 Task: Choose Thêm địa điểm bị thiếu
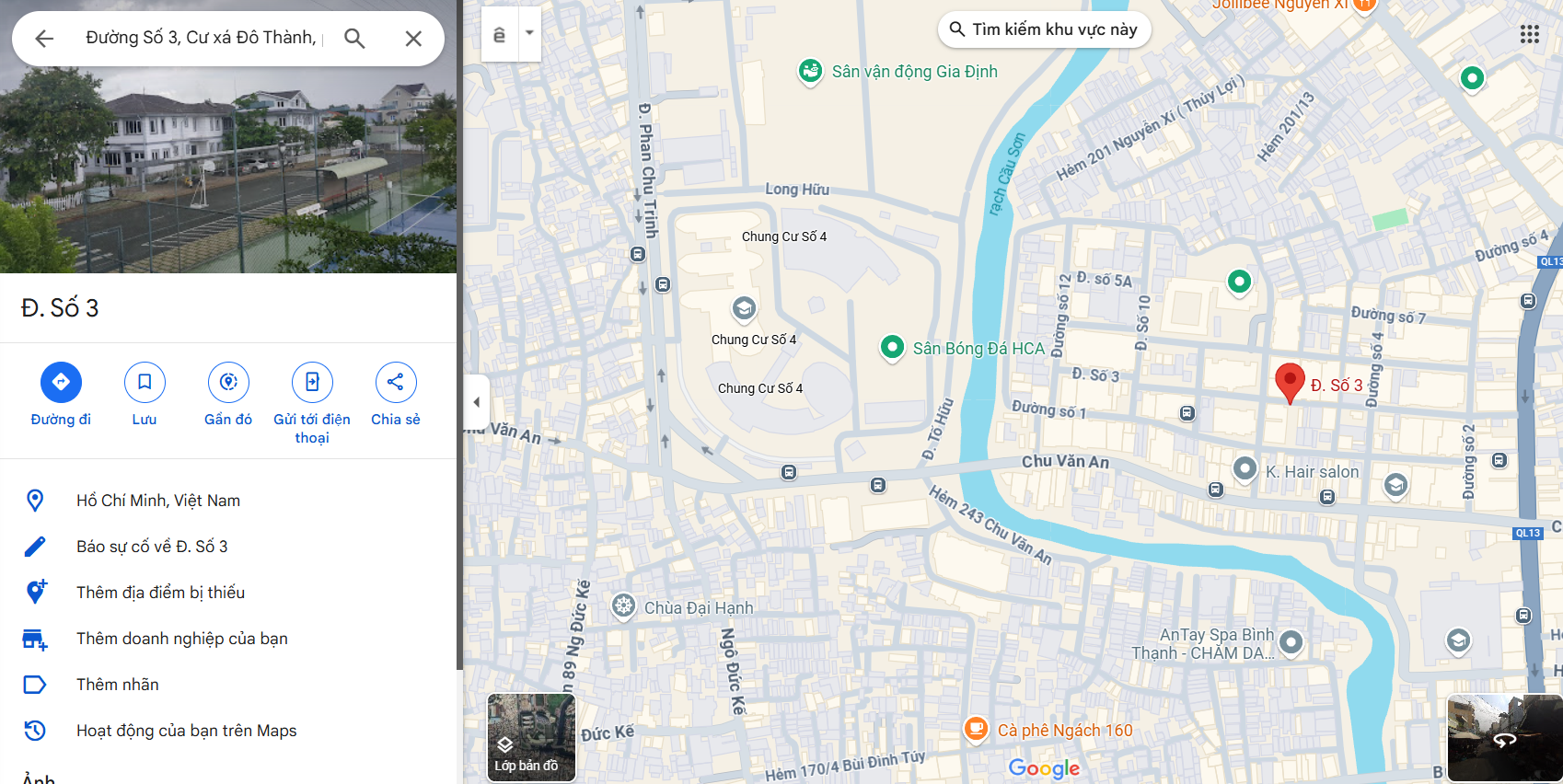click(160, 593)
